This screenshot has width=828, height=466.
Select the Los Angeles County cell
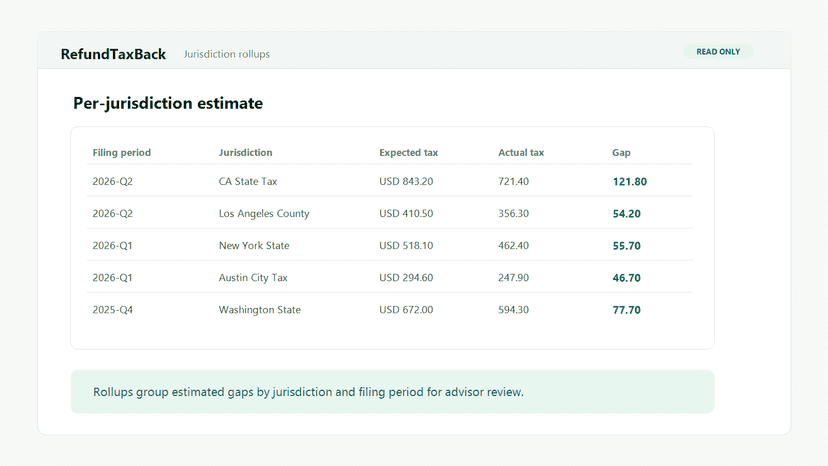[x=264, y=213]
